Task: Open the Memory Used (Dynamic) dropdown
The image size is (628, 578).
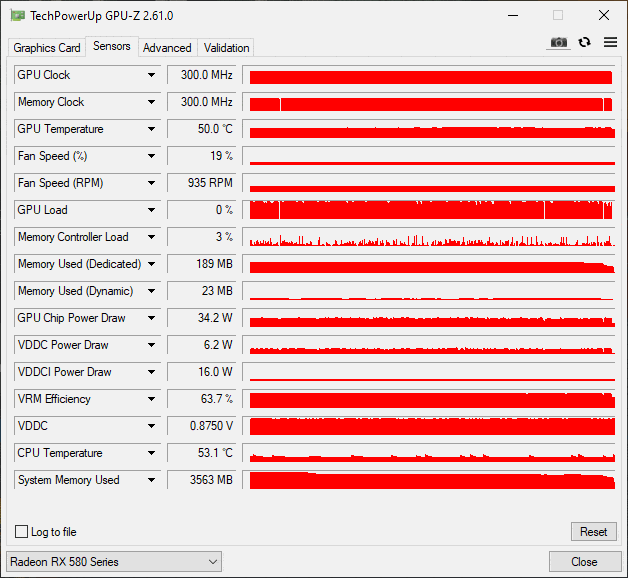Action: click(151, 291)
